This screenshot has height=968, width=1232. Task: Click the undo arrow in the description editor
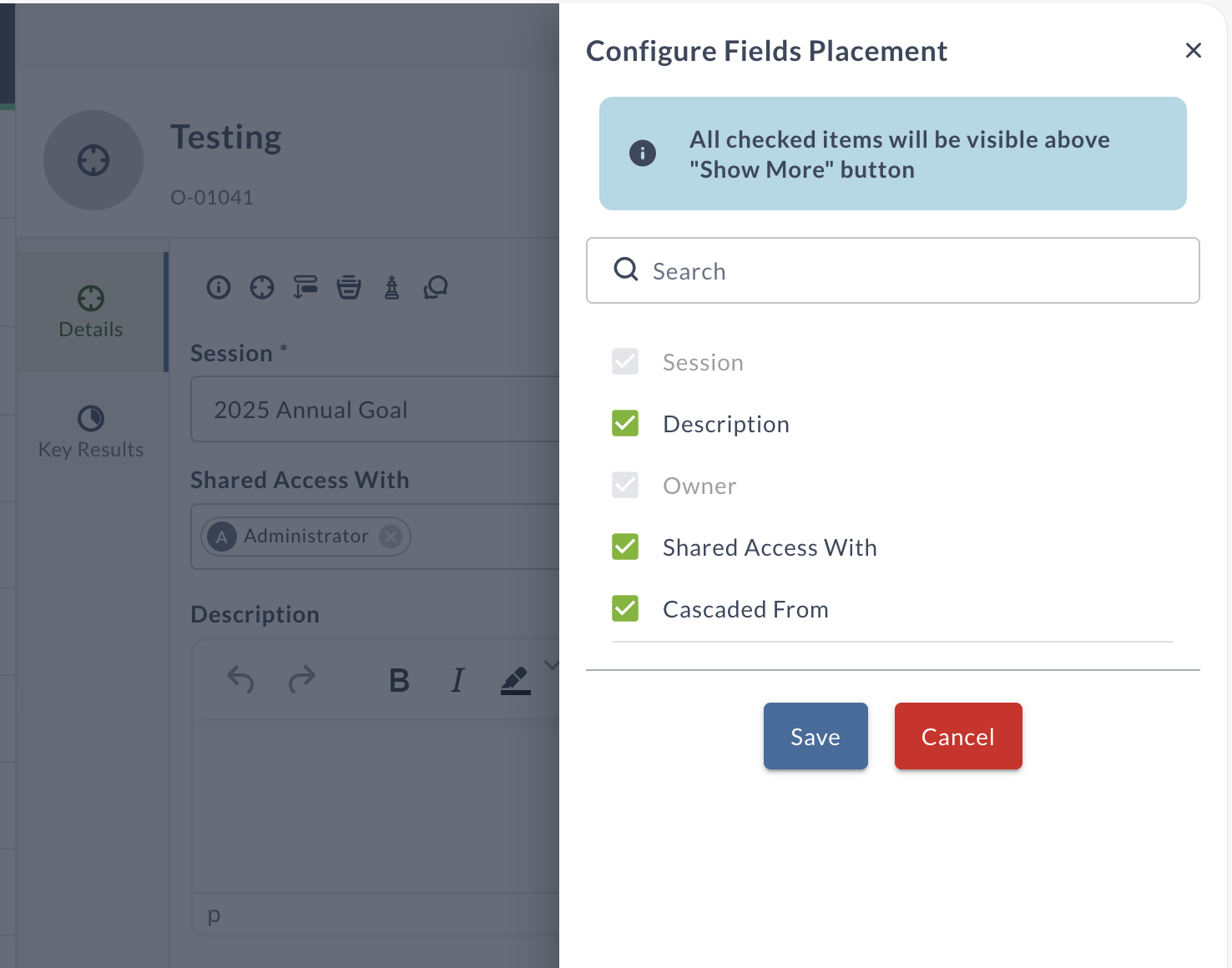click(x=240, y=680)
